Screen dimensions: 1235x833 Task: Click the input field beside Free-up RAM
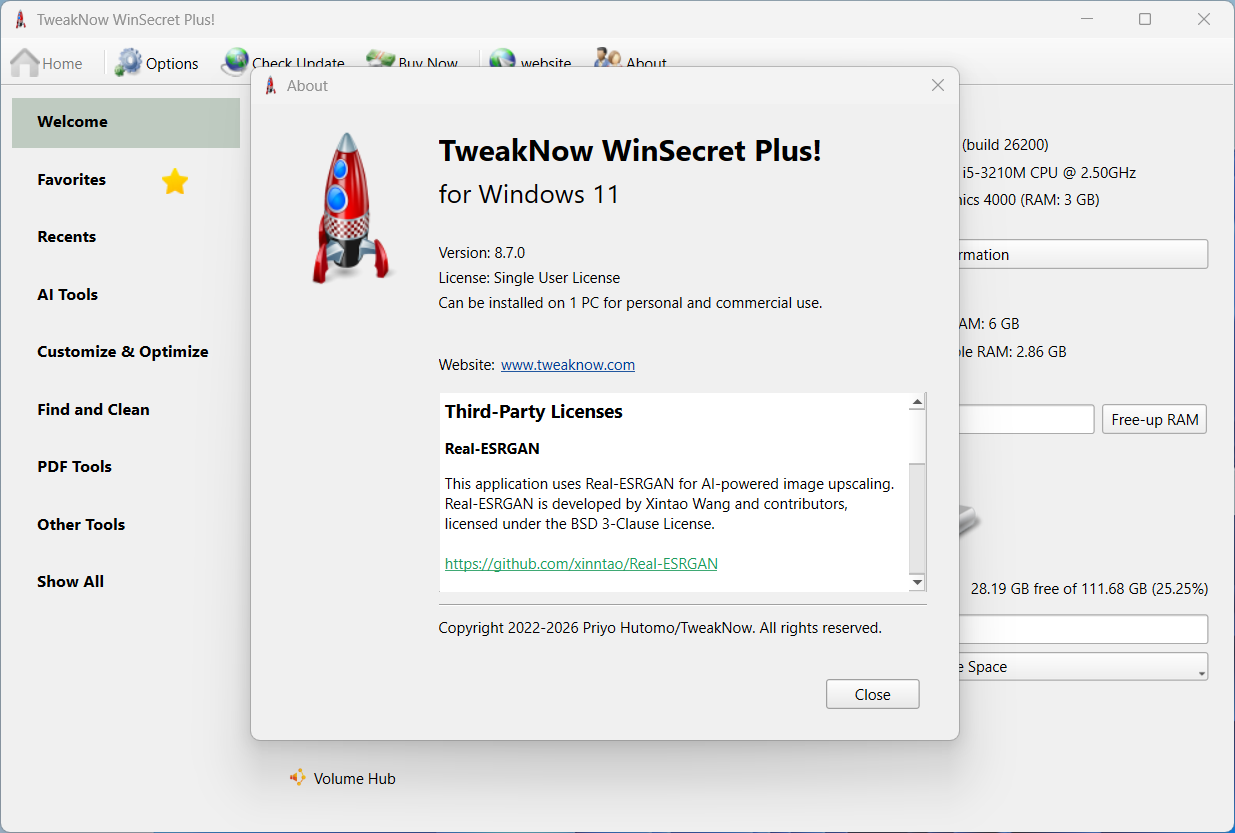tap(1027, 420)
